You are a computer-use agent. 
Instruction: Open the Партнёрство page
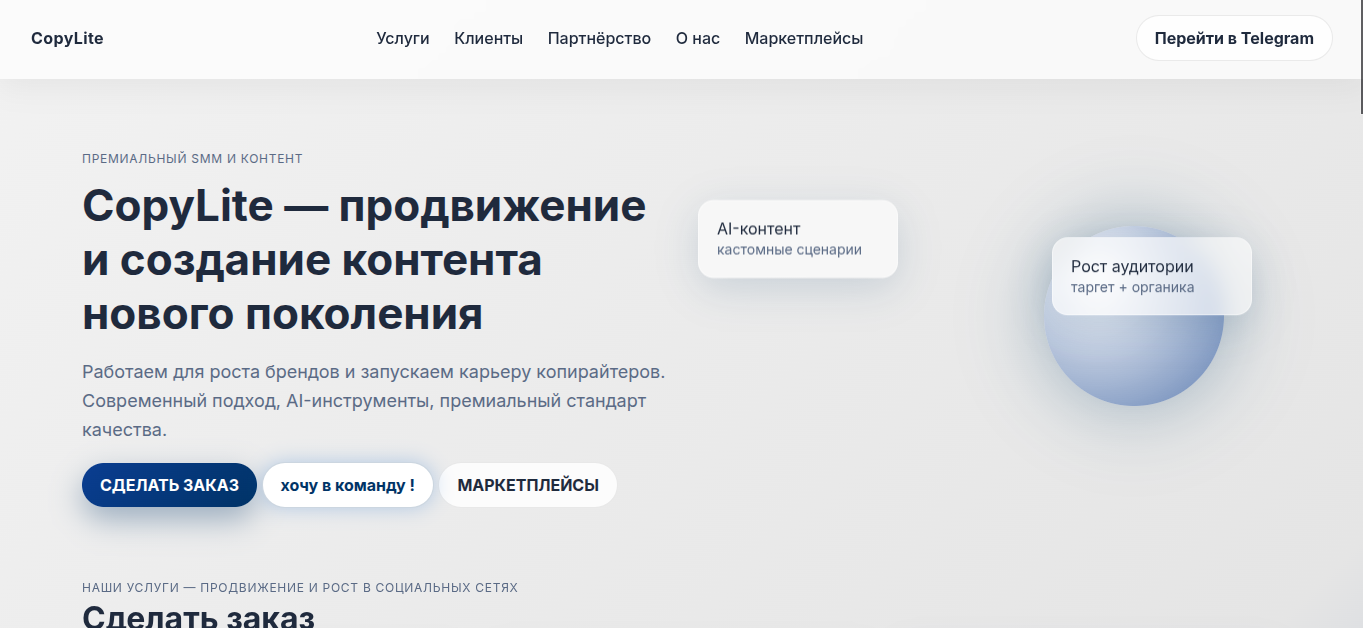pyautogui.click(x=599, y=38)
